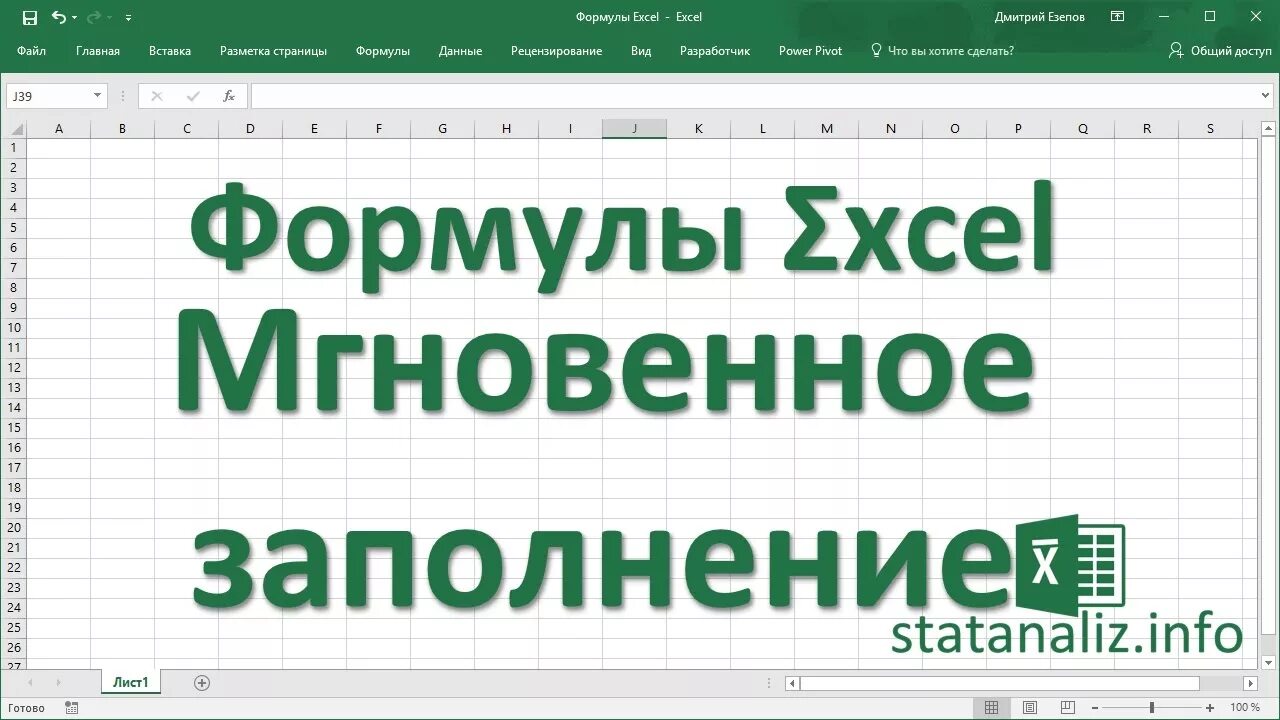Switch to Normal view
1280x720 pixels.
(x=991, y=708)
